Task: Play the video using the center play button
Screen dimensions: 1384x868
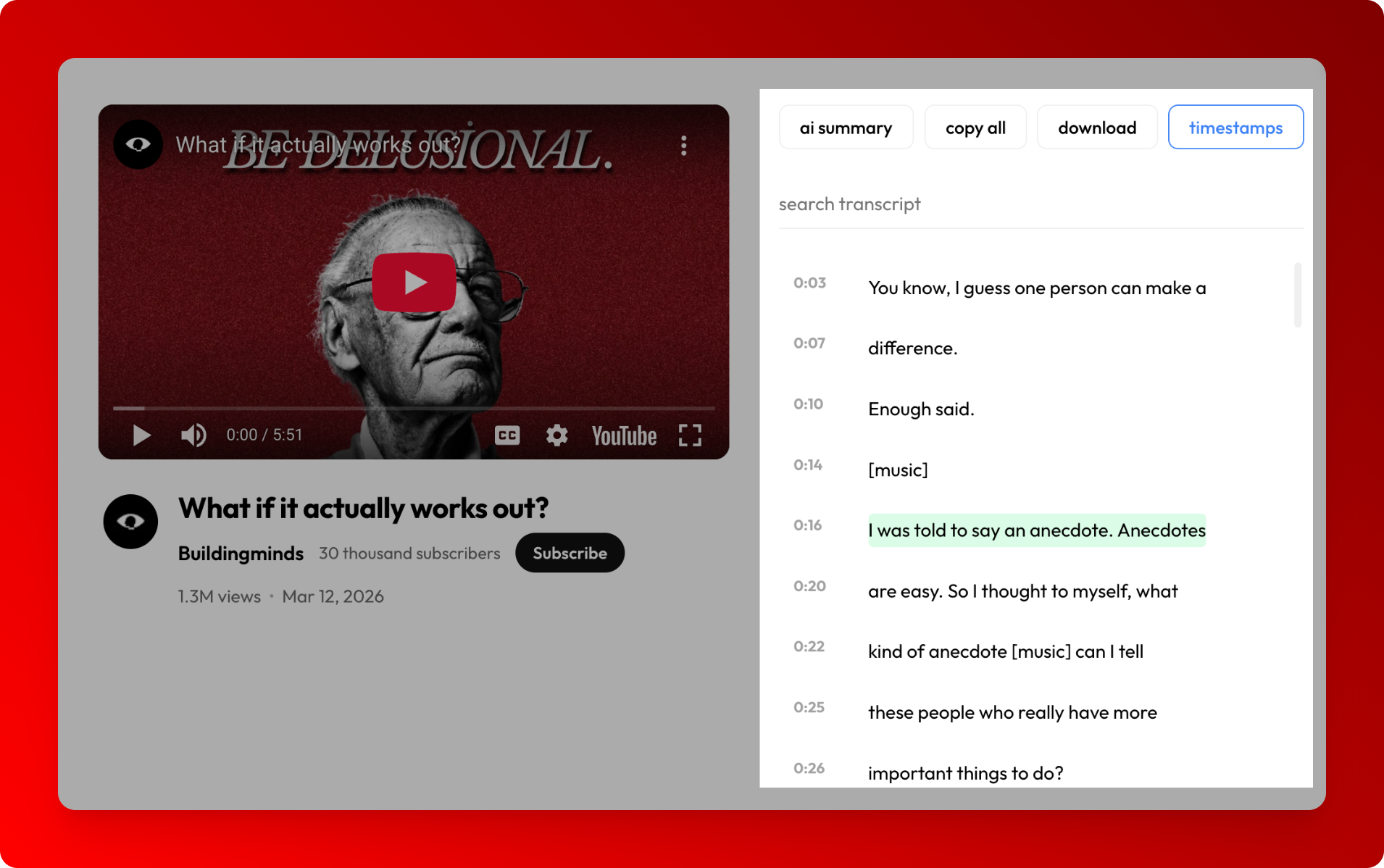Action: click(x=414, y=281)
